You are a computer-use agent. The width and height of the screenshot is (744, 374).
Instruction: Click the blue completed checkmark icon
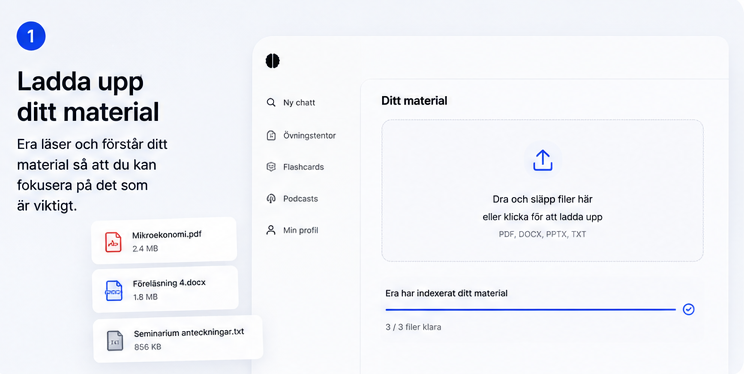pyautogui.click(x=688, y=309)
